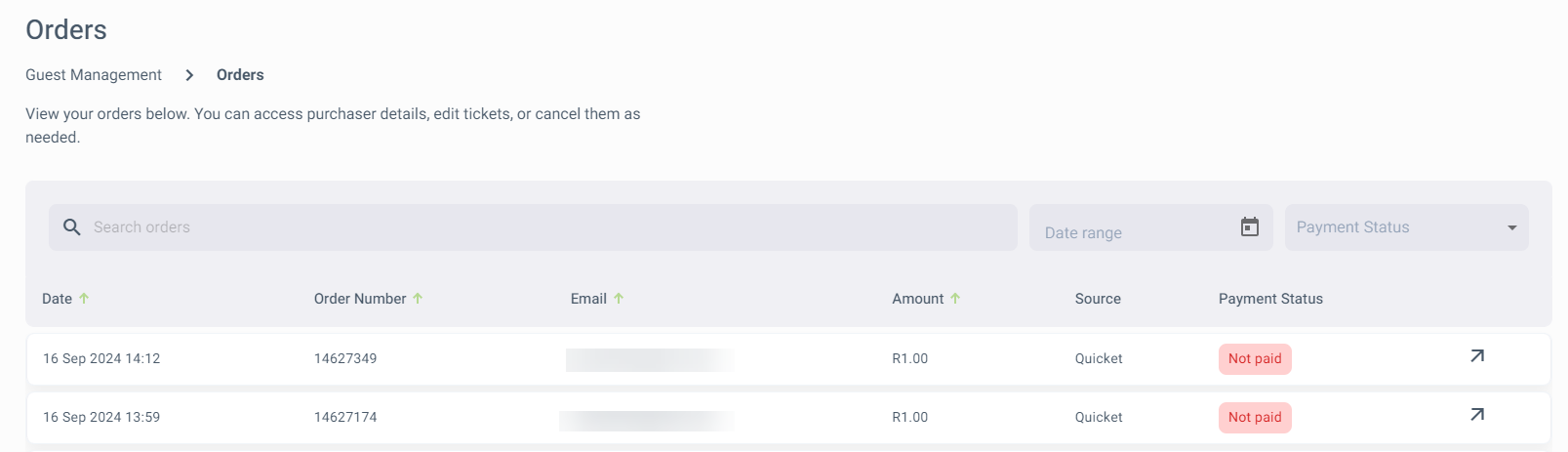Go to Guest Management breadcrumb
Image resolution: width=1568 pixels, height=452 pixels.
point(94,75)
